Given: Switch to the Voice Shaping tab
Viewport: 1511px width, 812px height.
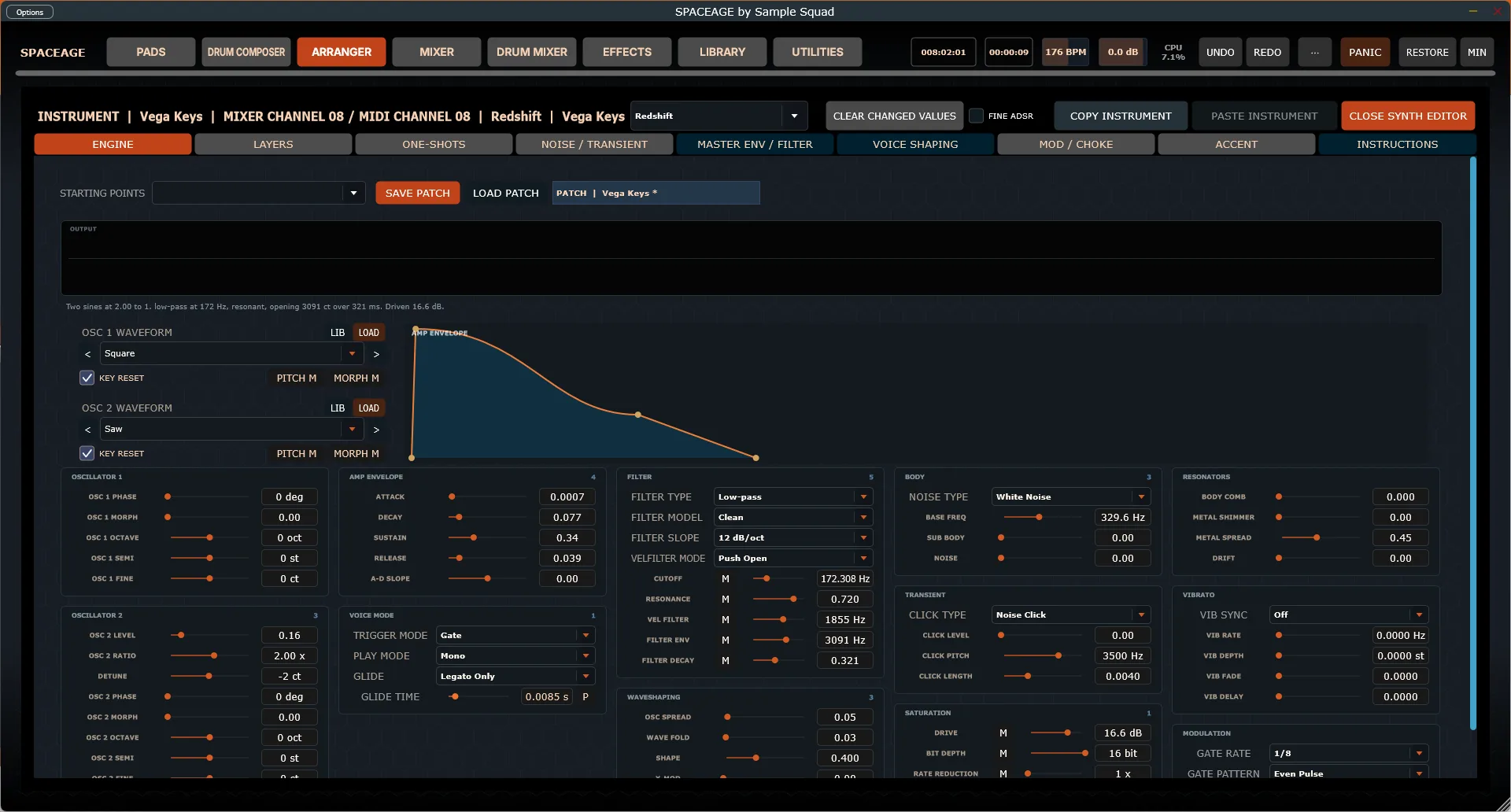Looking at the screenshot, I should pos(915,145).
